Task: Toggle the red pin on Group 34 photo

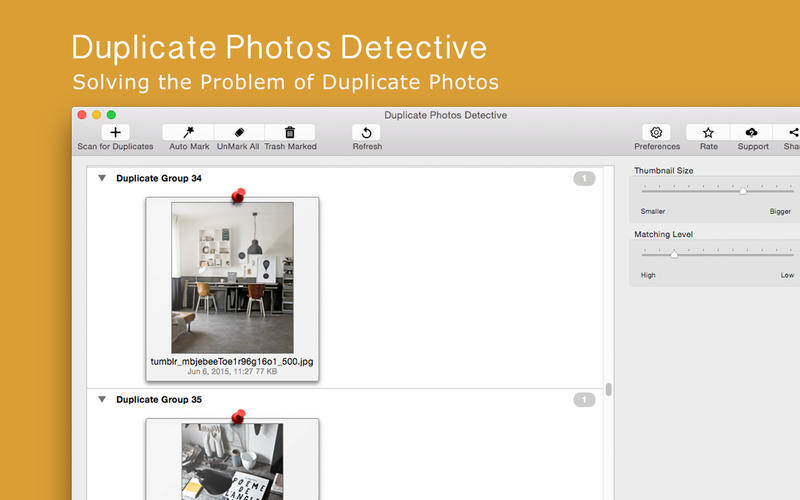Action: 238,195
